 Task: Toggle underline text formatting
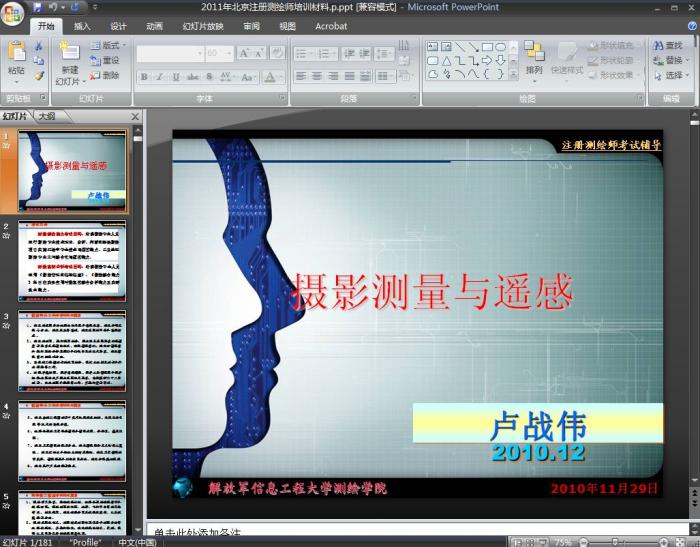click(175, 77)
